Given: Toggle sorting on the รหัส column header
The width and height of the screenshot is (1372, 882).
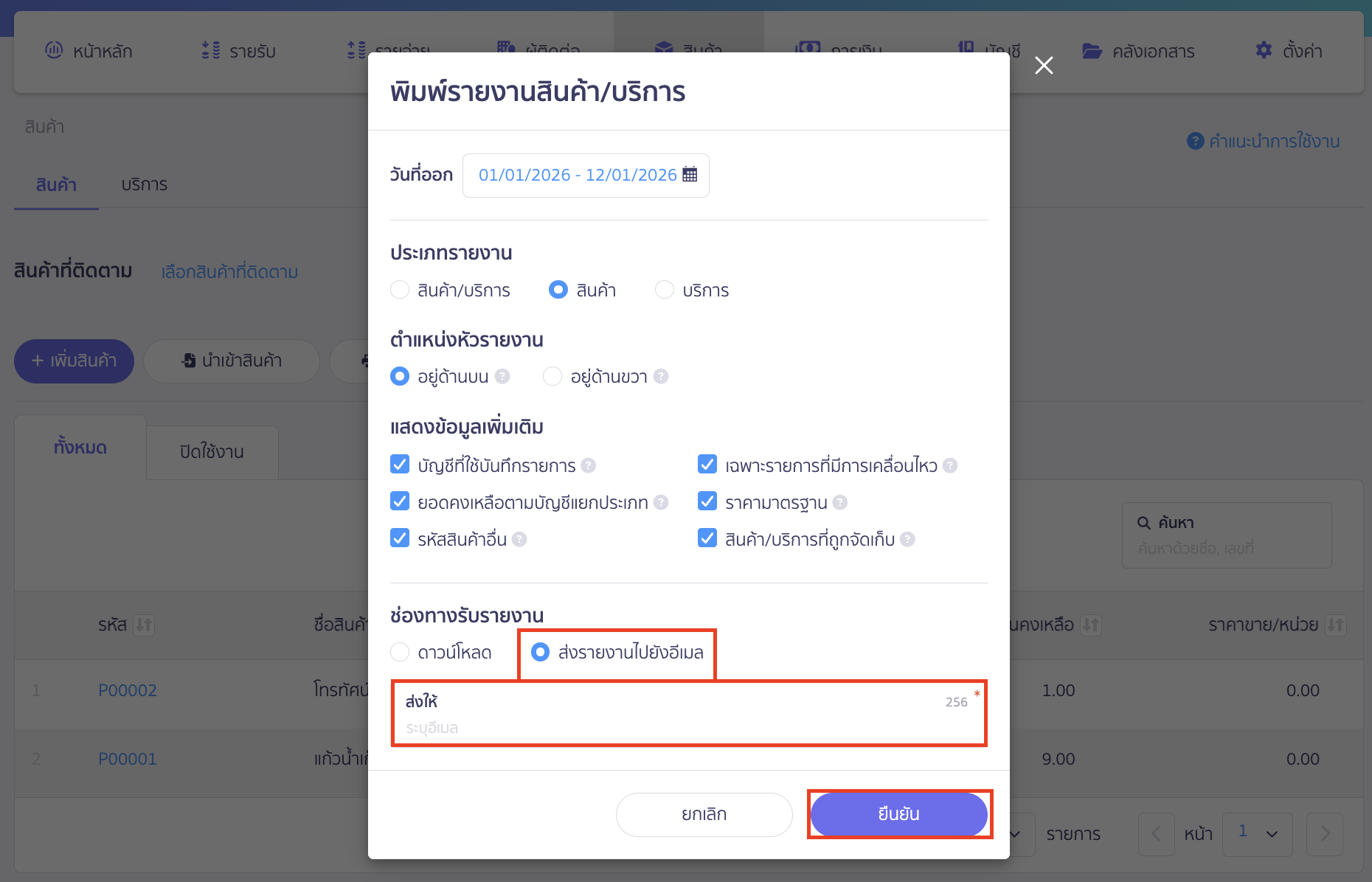Looking at the screenshot, I should (x=145, y=625).
